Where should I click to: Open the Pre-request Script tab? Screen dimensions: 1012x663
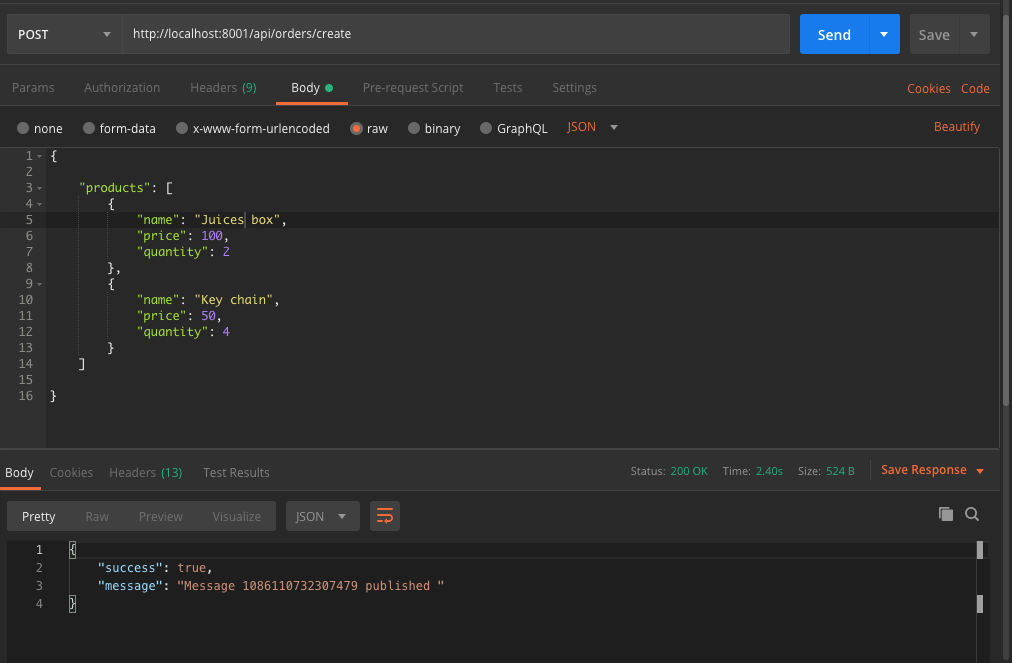click(x=413, y=88)
